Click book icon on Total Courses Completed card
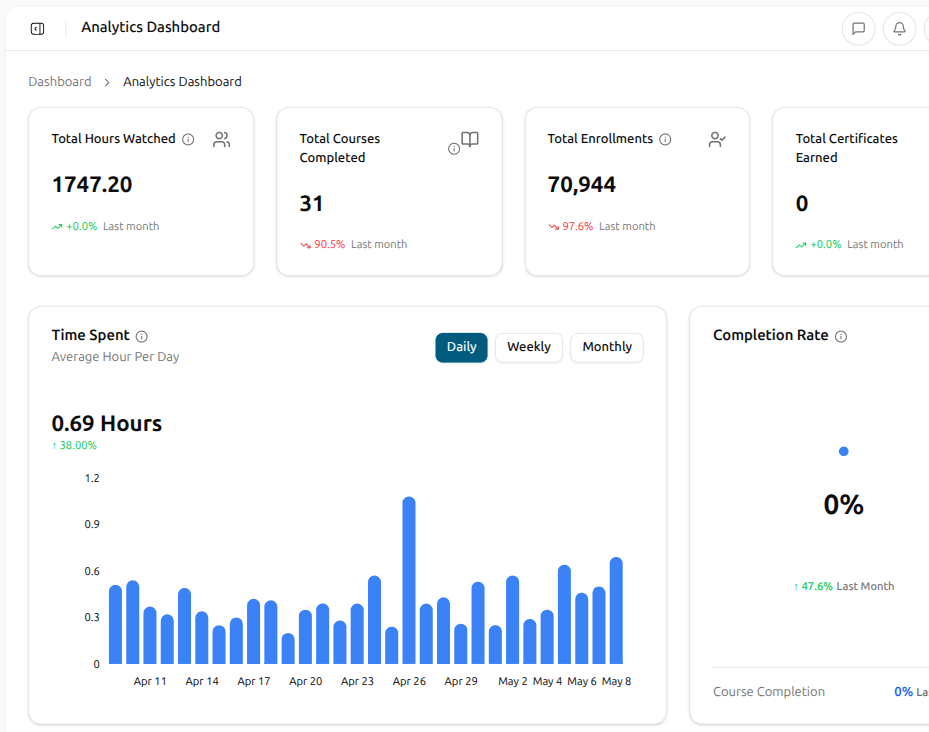This screenshot has height=732, width=929. click(x=470, y=139)
